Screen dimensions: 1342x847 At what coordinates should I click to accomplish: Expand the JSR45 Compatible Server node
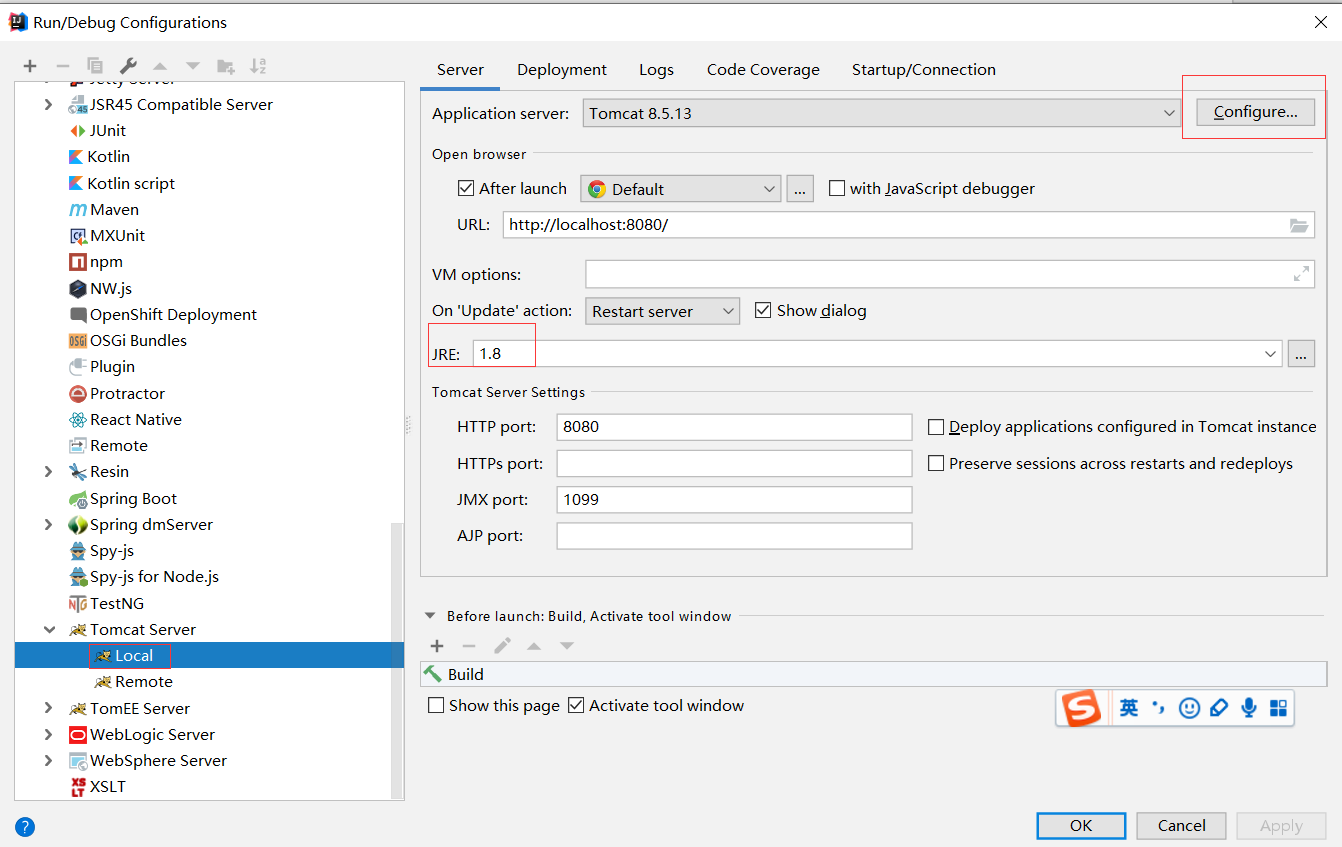coord(49,104)
